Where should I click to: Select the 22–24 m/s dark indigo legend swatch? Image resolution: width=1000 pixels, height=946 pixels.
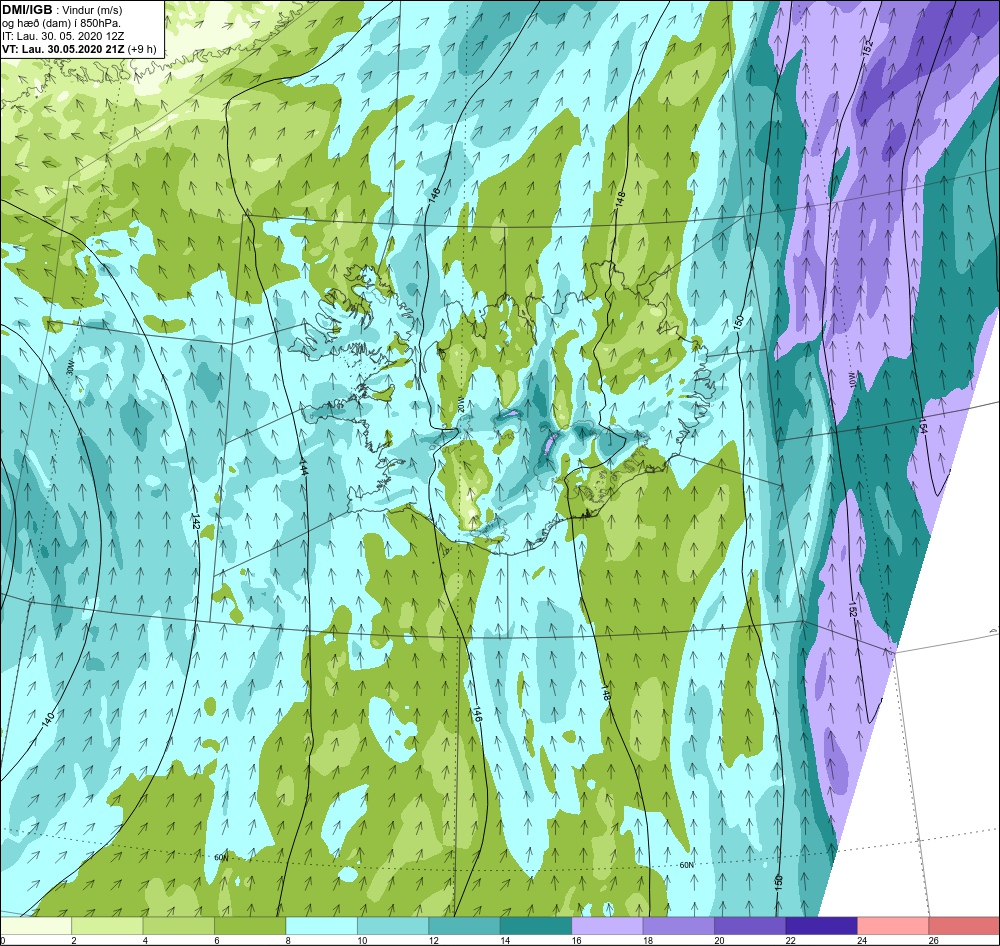[x=821, y=925]
